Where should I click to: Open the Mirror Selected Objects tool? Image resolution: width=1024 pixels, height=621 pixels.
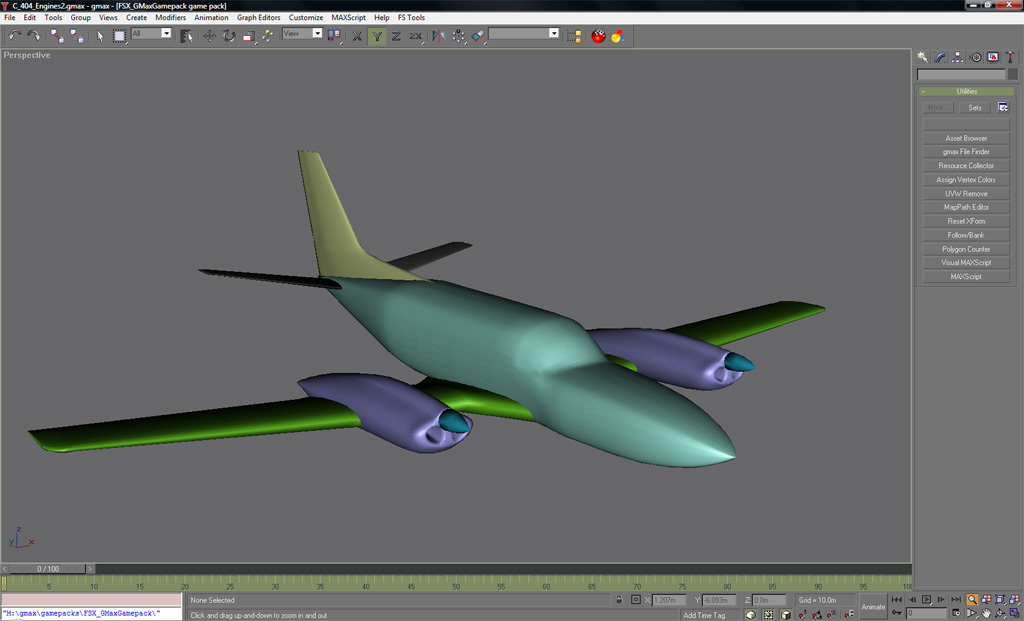pos(438,36)
